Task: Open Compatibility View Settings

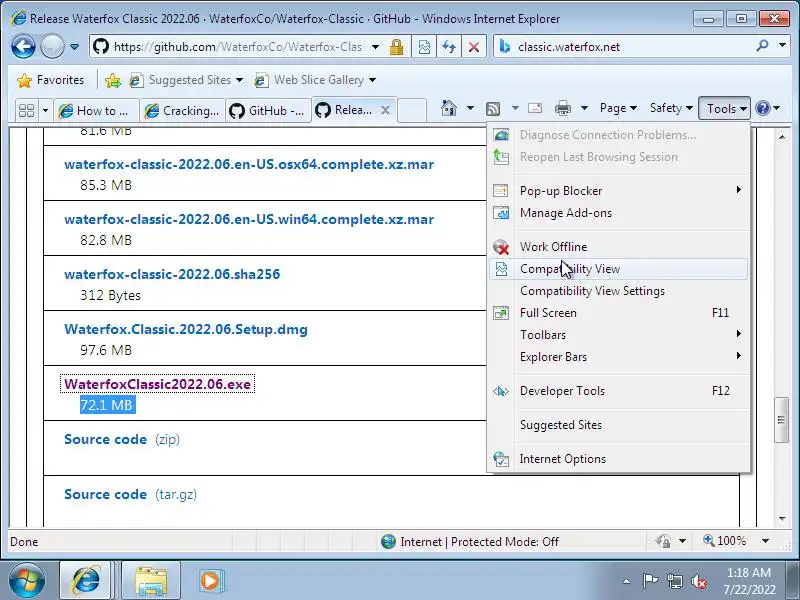Action: [618, 291]
